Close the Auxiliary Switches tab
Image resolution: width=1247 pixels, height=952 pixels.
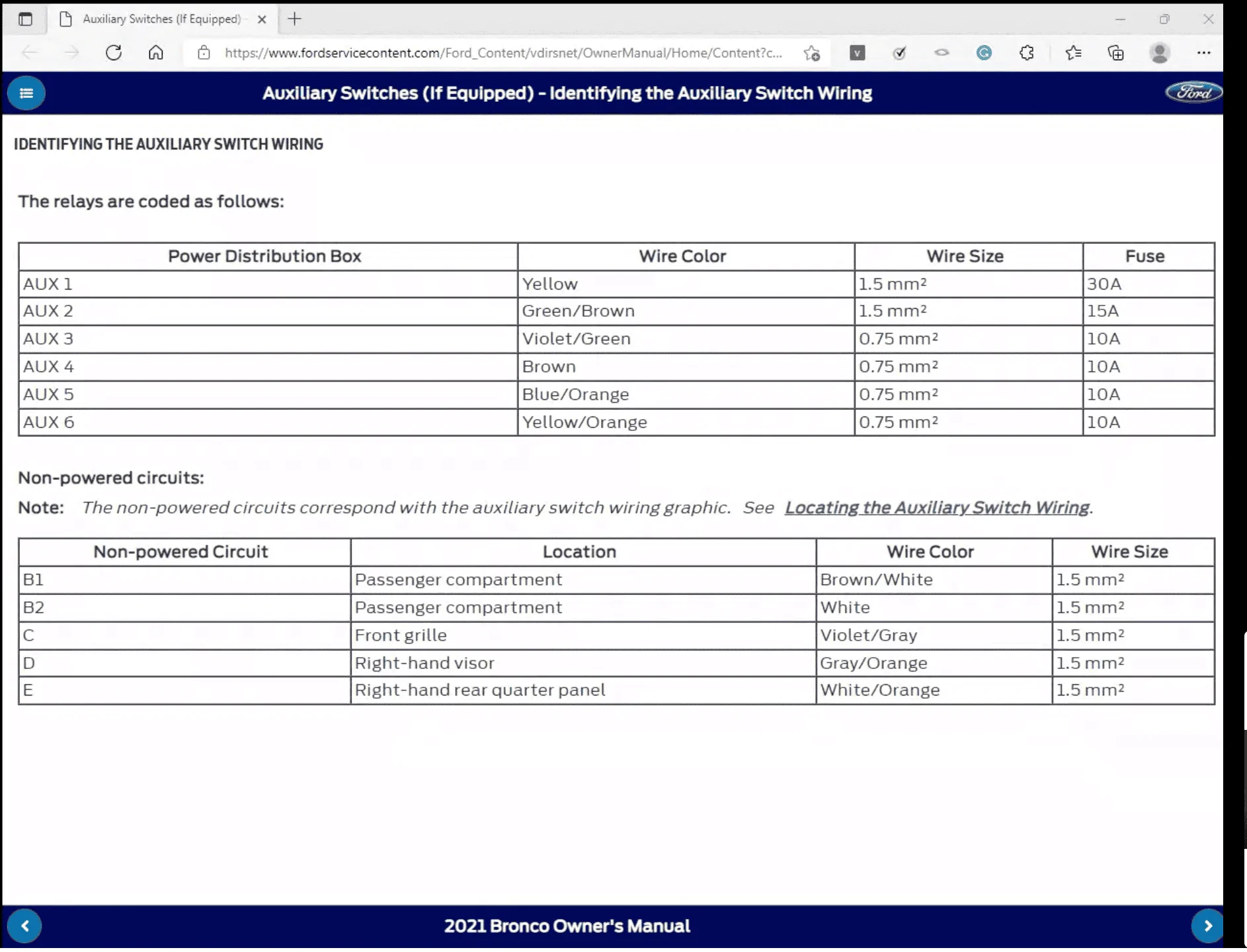tap(262, 19)
